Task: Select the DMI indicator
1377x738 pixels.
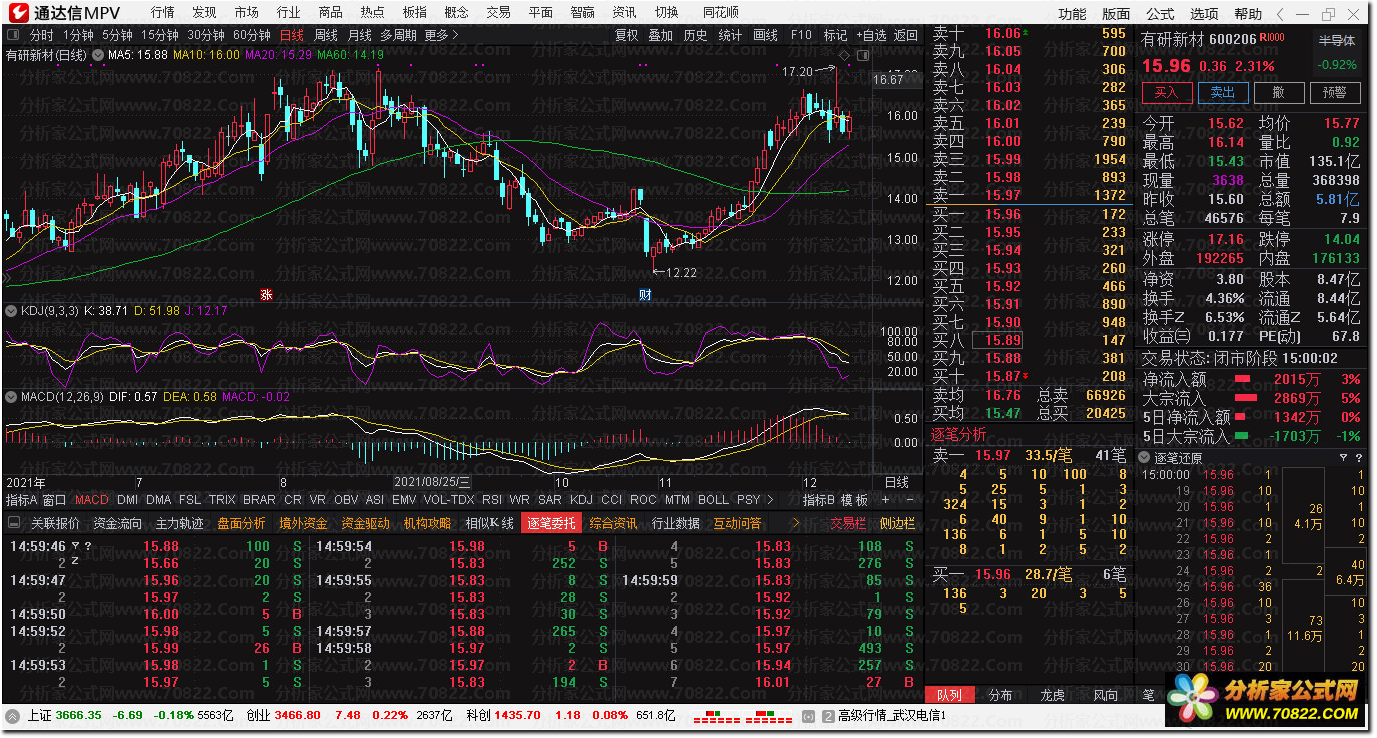Action: click(x=128, y=500)
